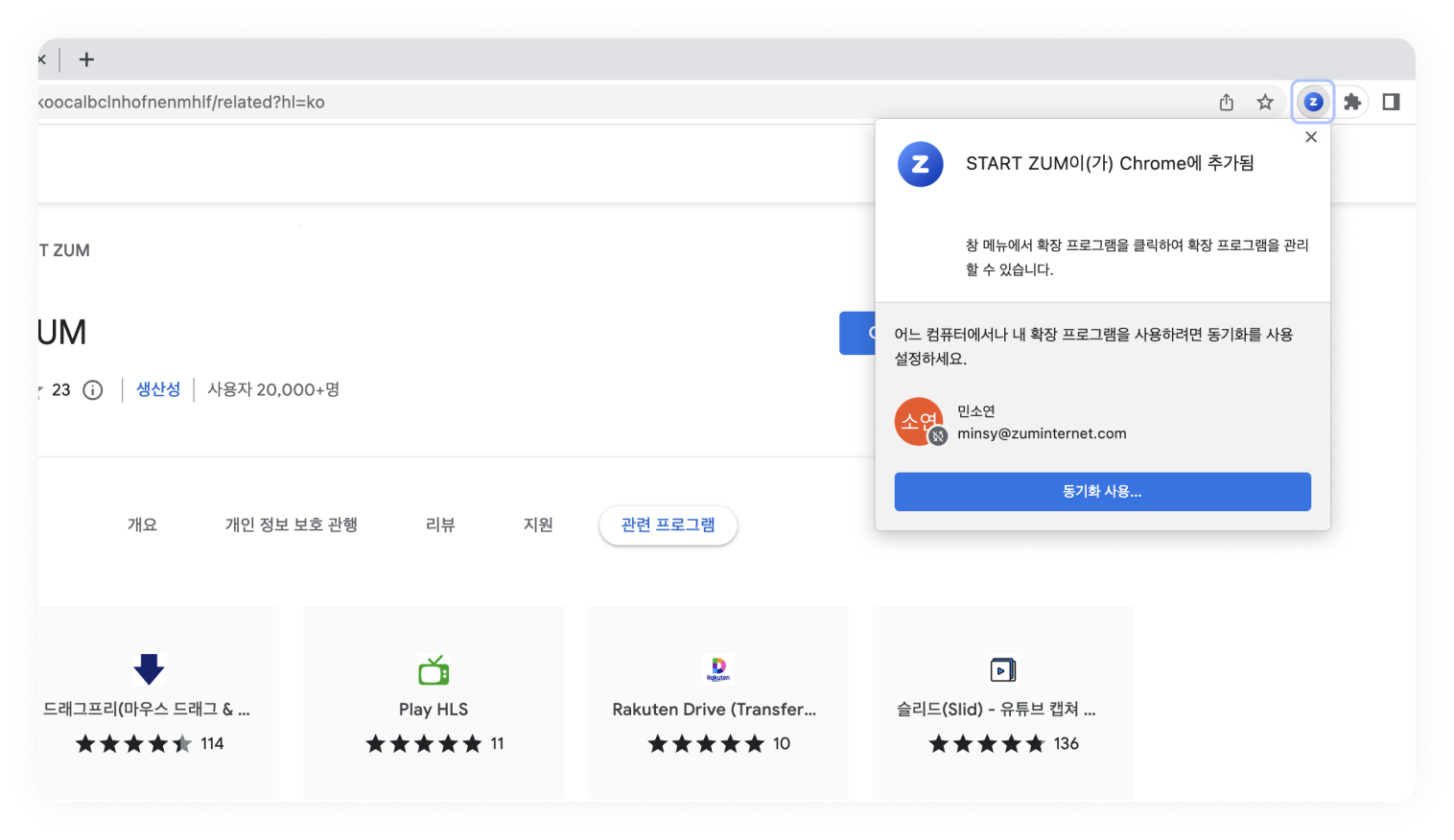The width and height of the screenshot is (1454, 840).
Task: Click the START ZUM extension icon in the toolbar
Action: [1313, 102]
